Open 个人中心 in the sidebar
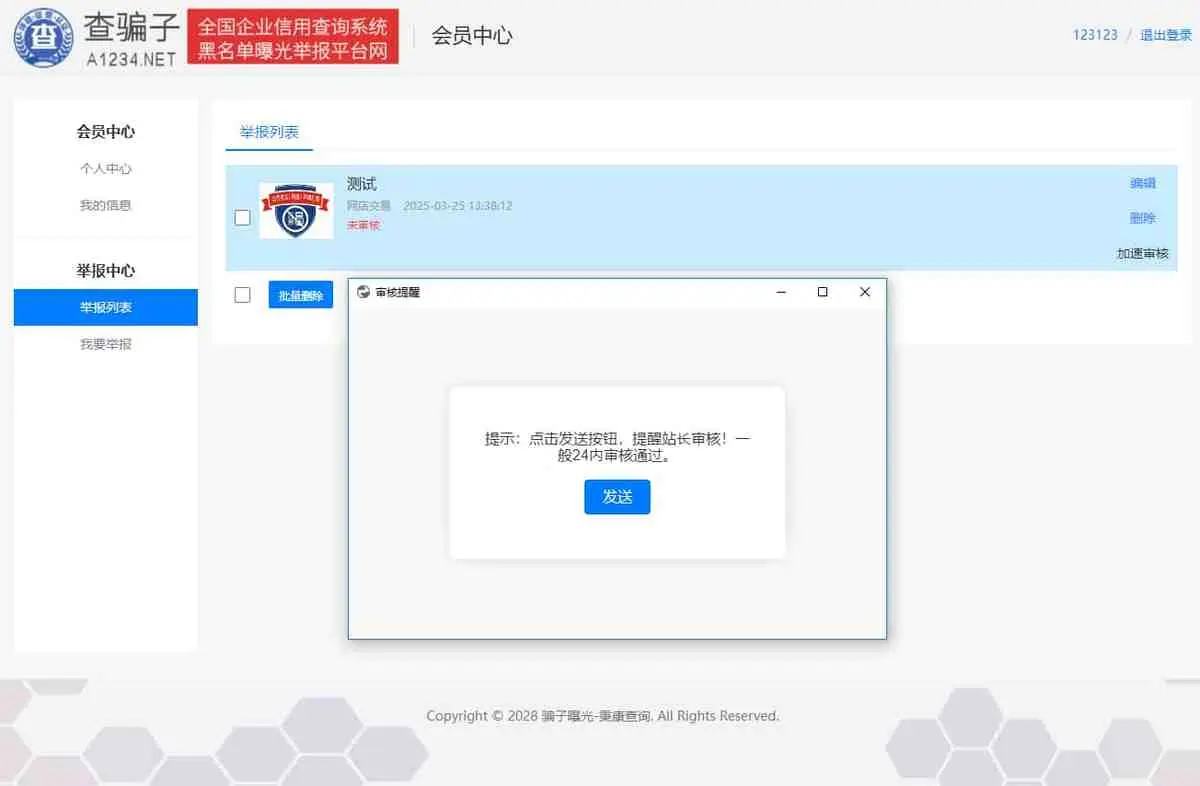This screenshot has width=1200, height=786. point(106,169)
